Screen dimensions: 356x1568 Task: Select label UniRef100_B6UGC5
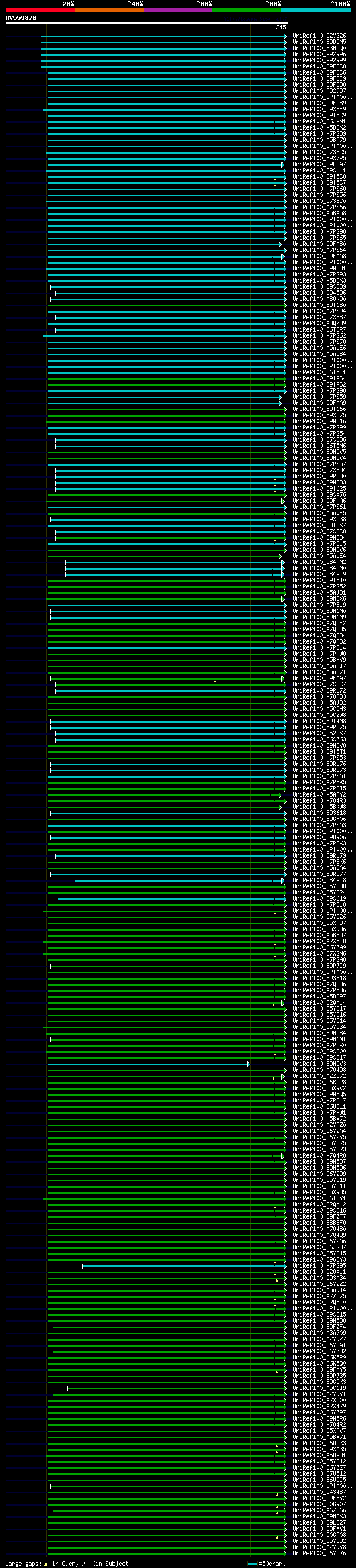[x=319, y=1480]
